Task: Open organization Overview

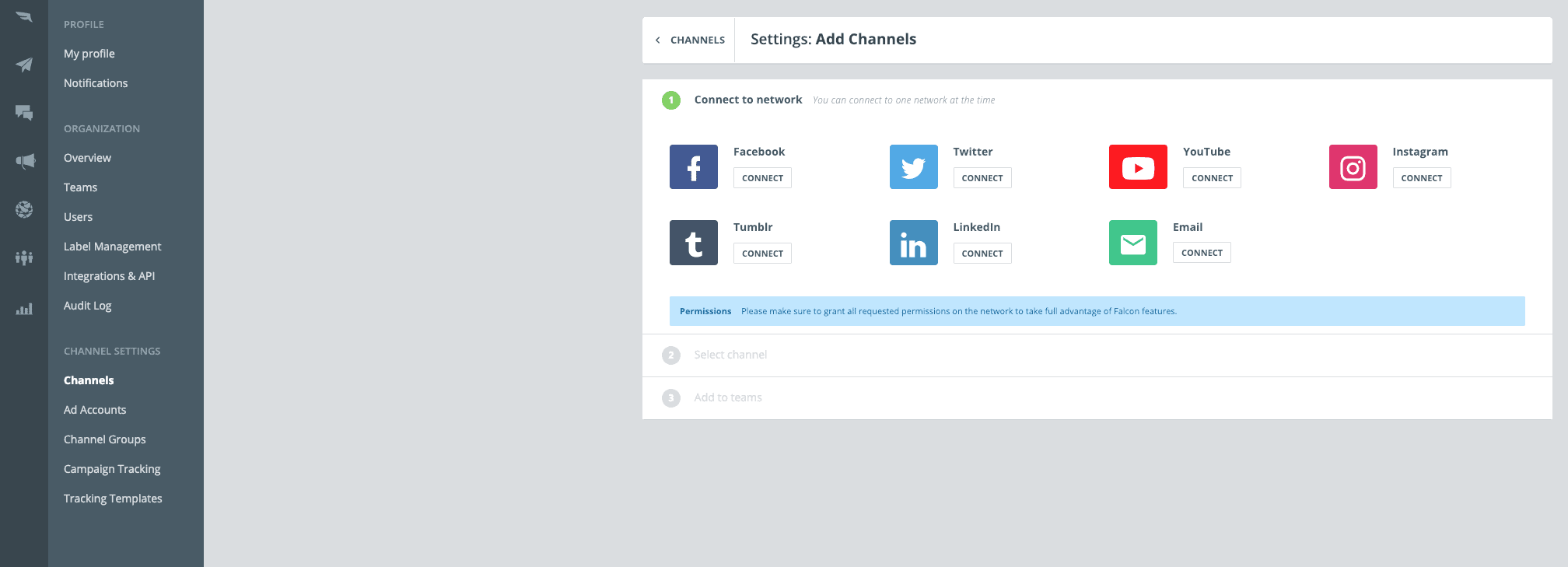Action: click(87, 158)
